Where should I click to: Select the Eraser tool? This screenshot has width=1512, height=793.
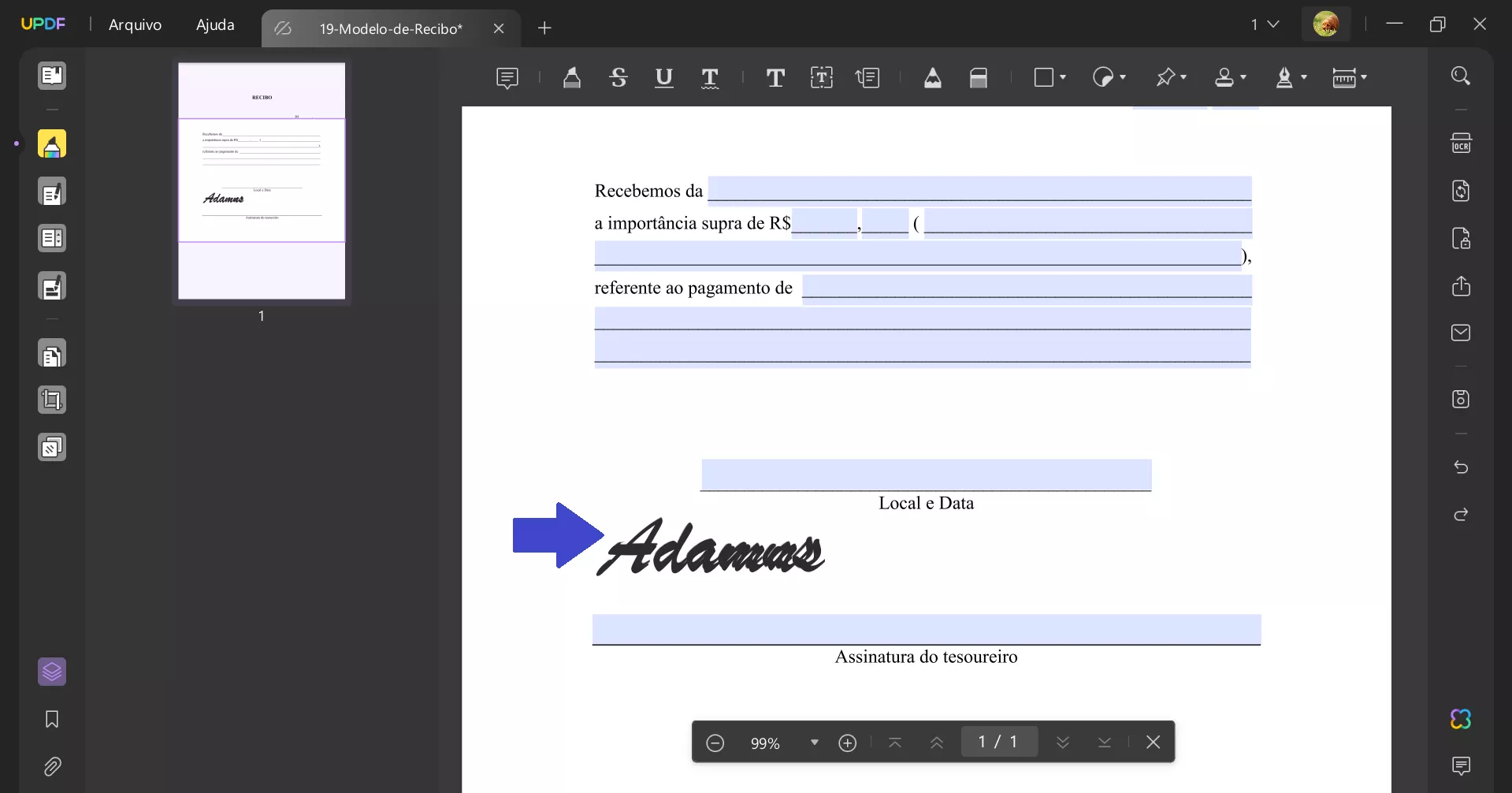coord(979,77)
